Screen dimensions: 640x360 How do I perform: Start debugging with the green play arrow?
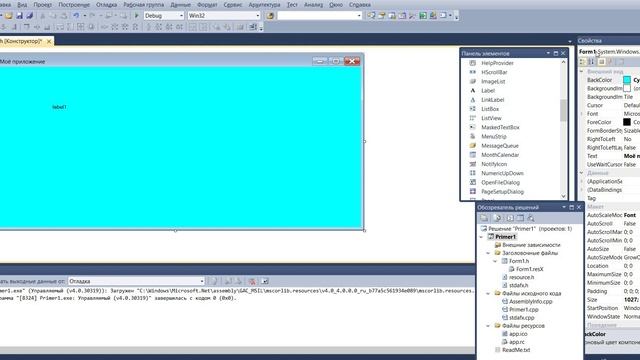coord(137,16)
